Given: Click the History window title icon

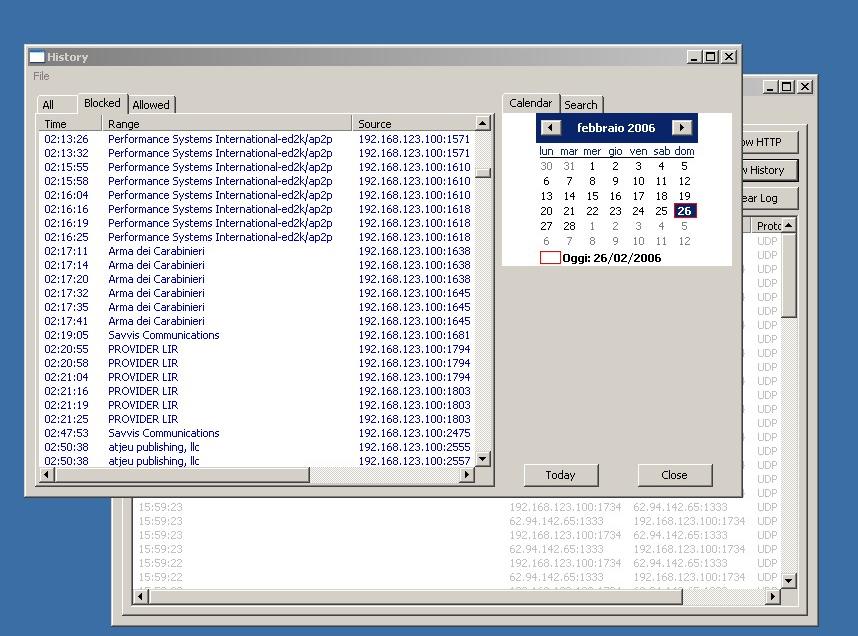Looking at the screenshot, I should click(36, 57).
